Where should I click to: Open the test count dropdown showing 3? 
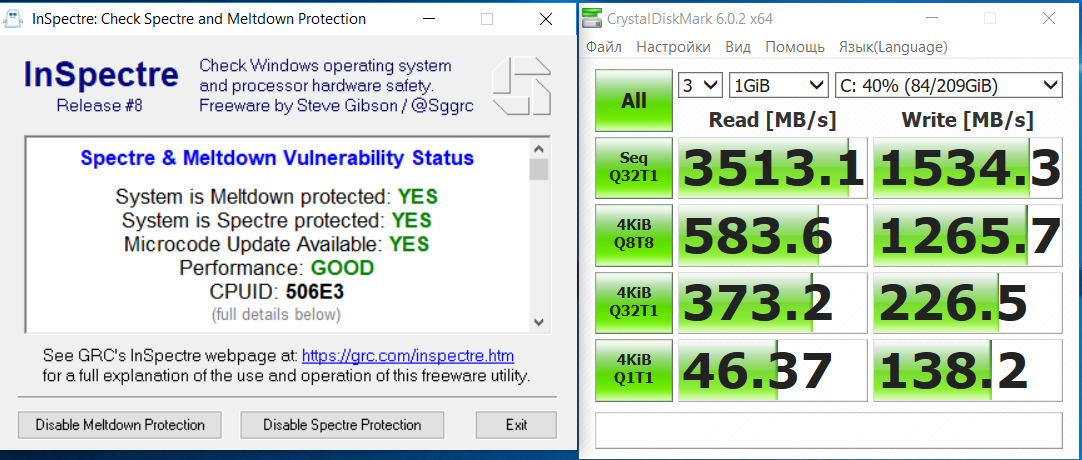(x=700, y=85)
